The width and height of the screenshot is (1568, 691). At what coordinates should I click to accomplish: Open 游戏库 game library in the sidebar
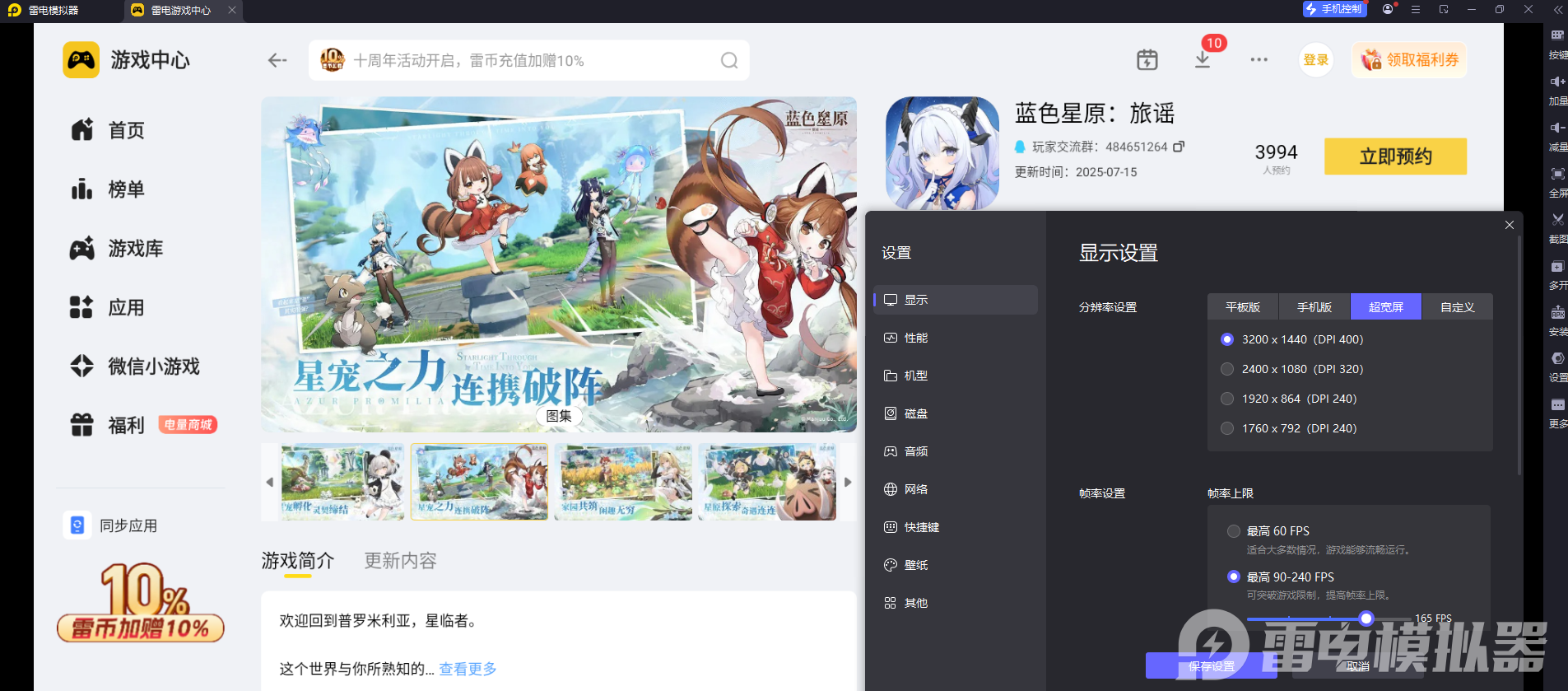click(x=116, y=249)
